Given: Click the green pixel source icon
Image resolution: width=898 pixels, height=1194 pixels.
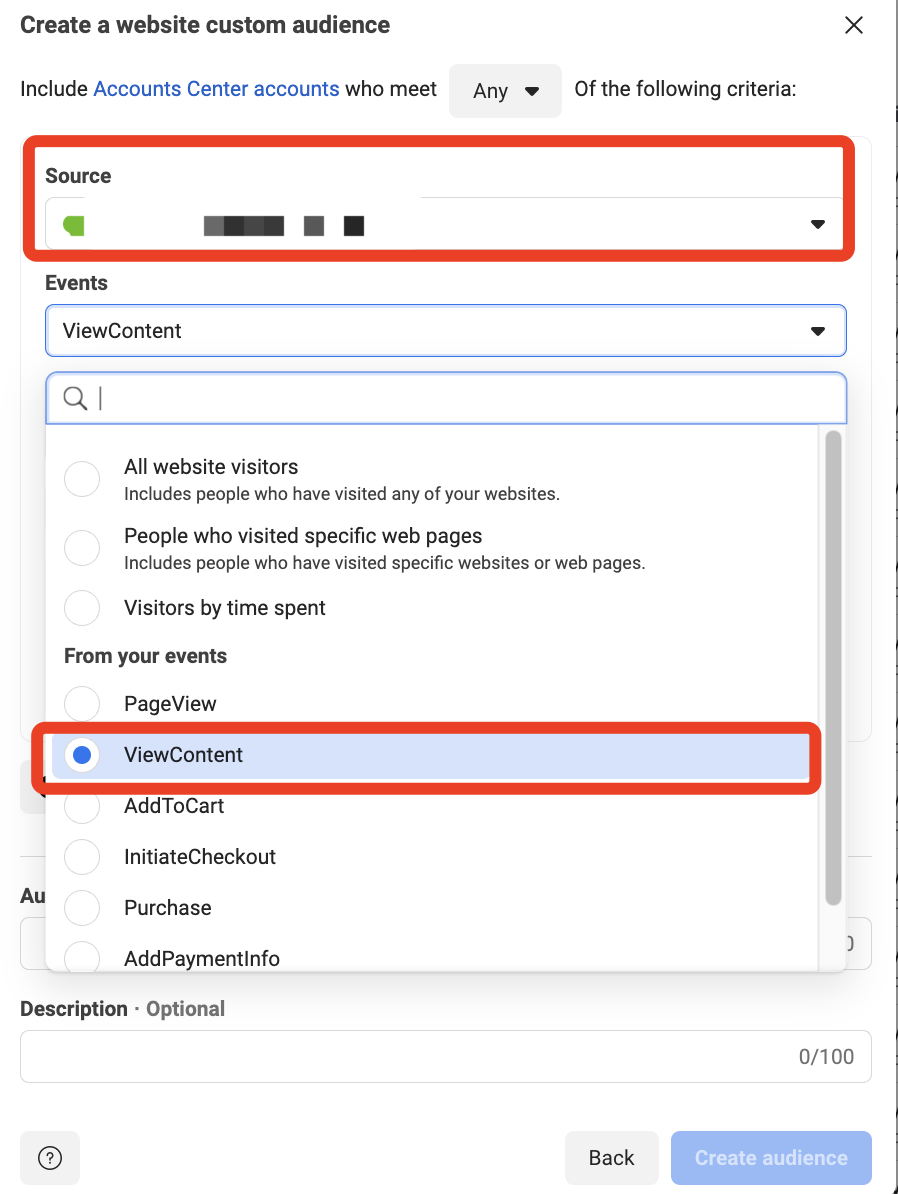Looking at the screenshot, I should click(74, 225).
